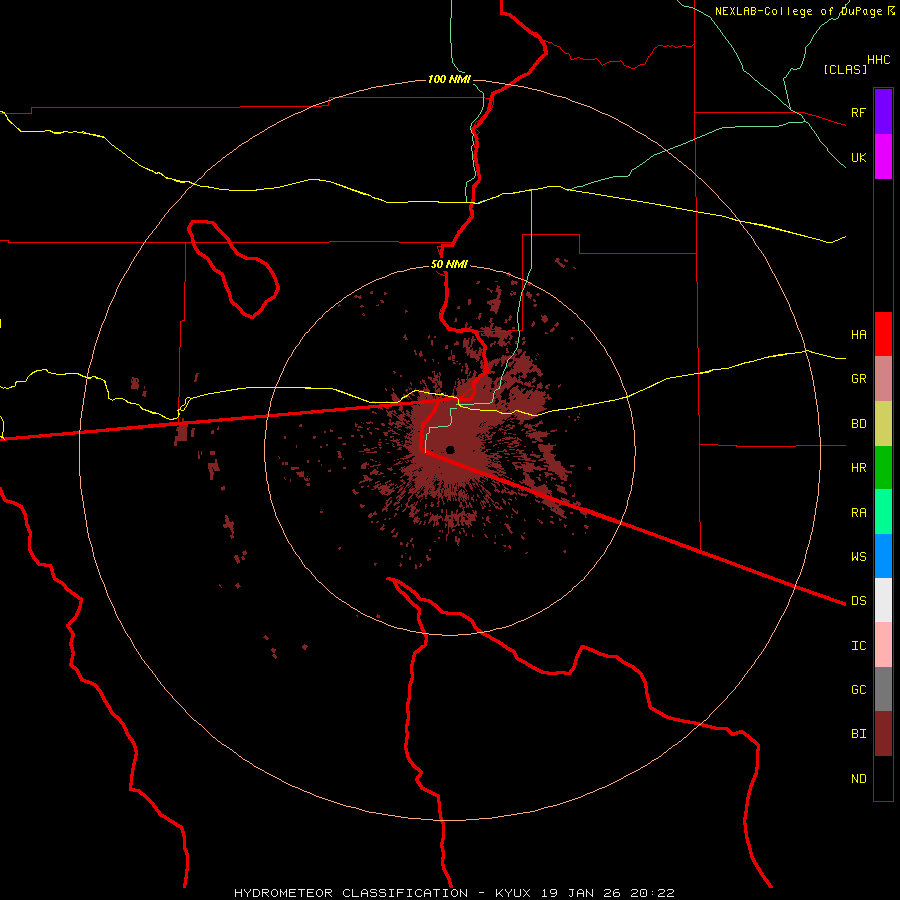Click the HA red legend swatch
900x900 pixels.
coord(883,334)
